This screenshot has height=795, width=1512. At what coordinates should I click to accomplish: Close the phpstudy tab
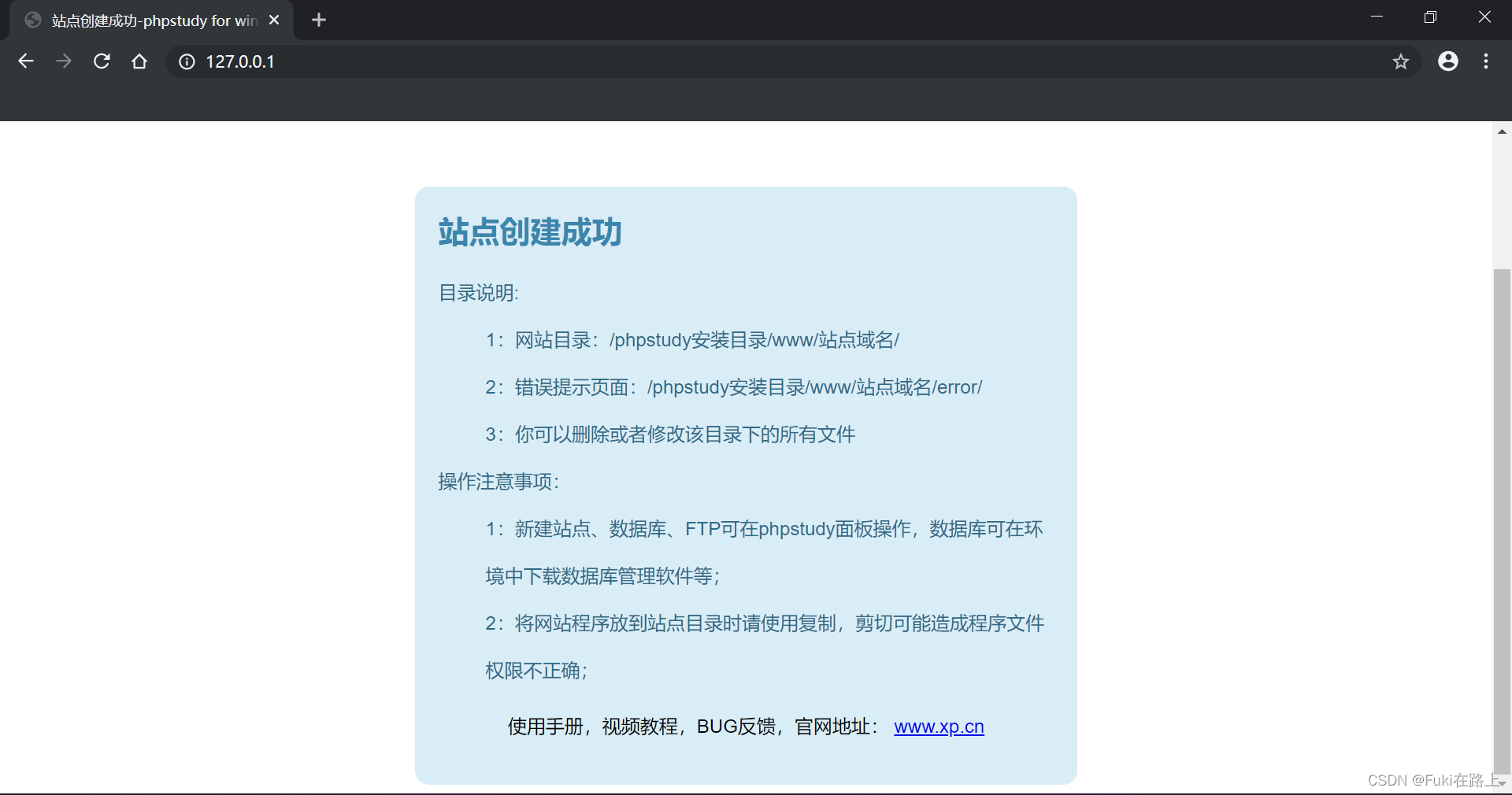274,20
